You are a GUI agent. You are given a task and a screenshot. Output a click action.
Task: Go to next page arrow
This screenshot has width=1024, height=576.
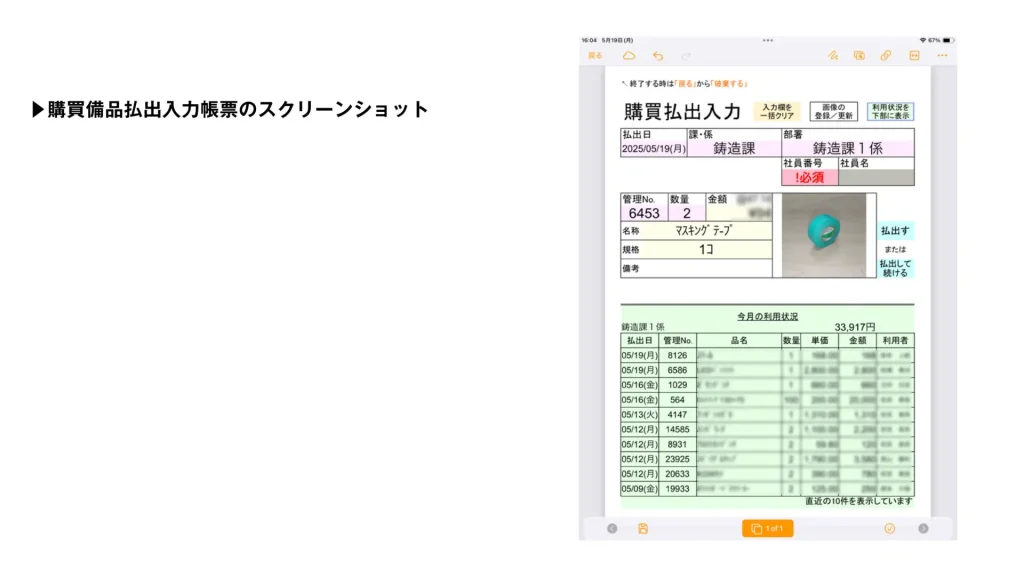click(923, 528)
